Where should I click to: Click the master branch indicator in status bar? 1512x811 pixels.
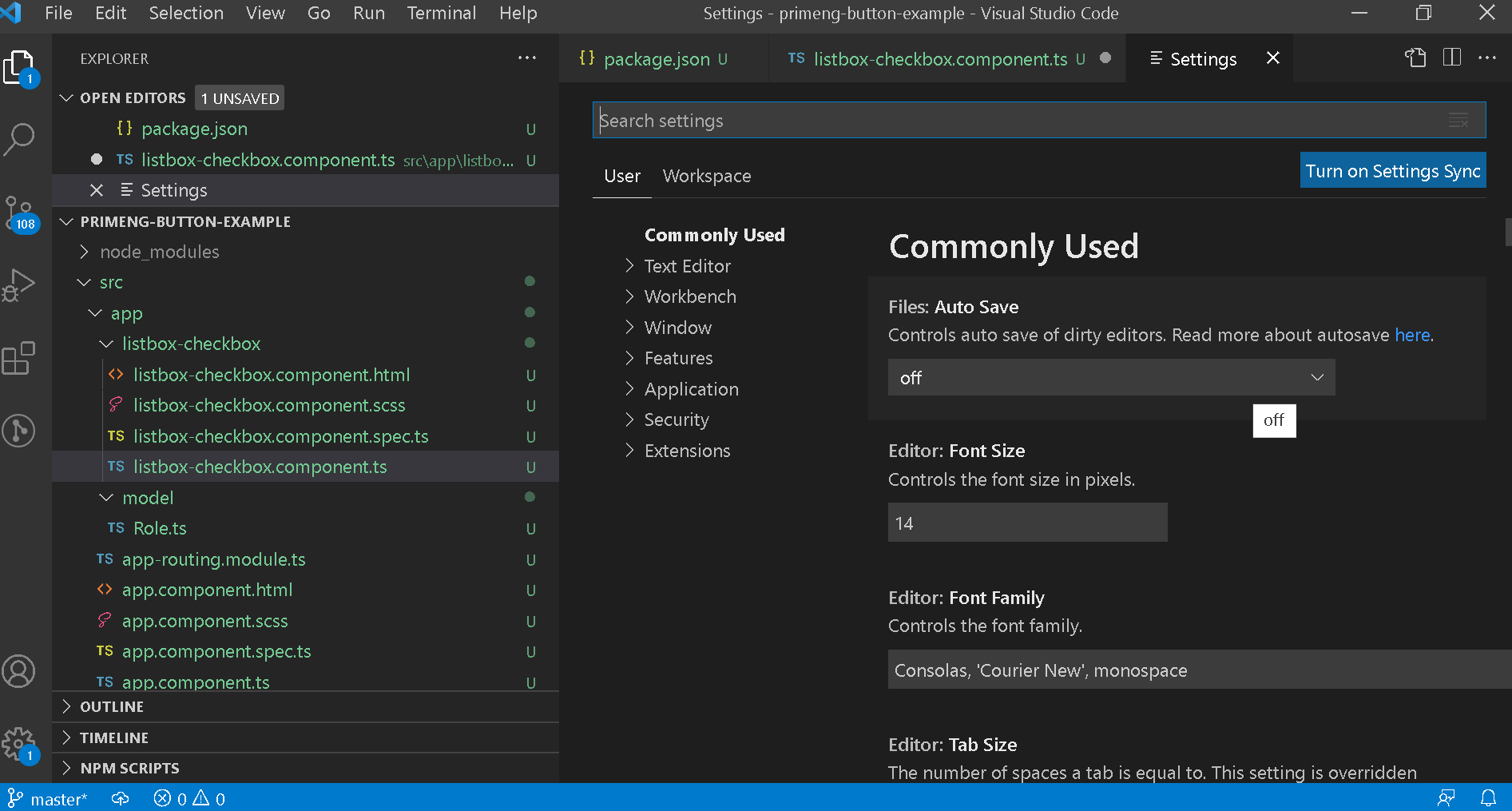tap(47, 798)
